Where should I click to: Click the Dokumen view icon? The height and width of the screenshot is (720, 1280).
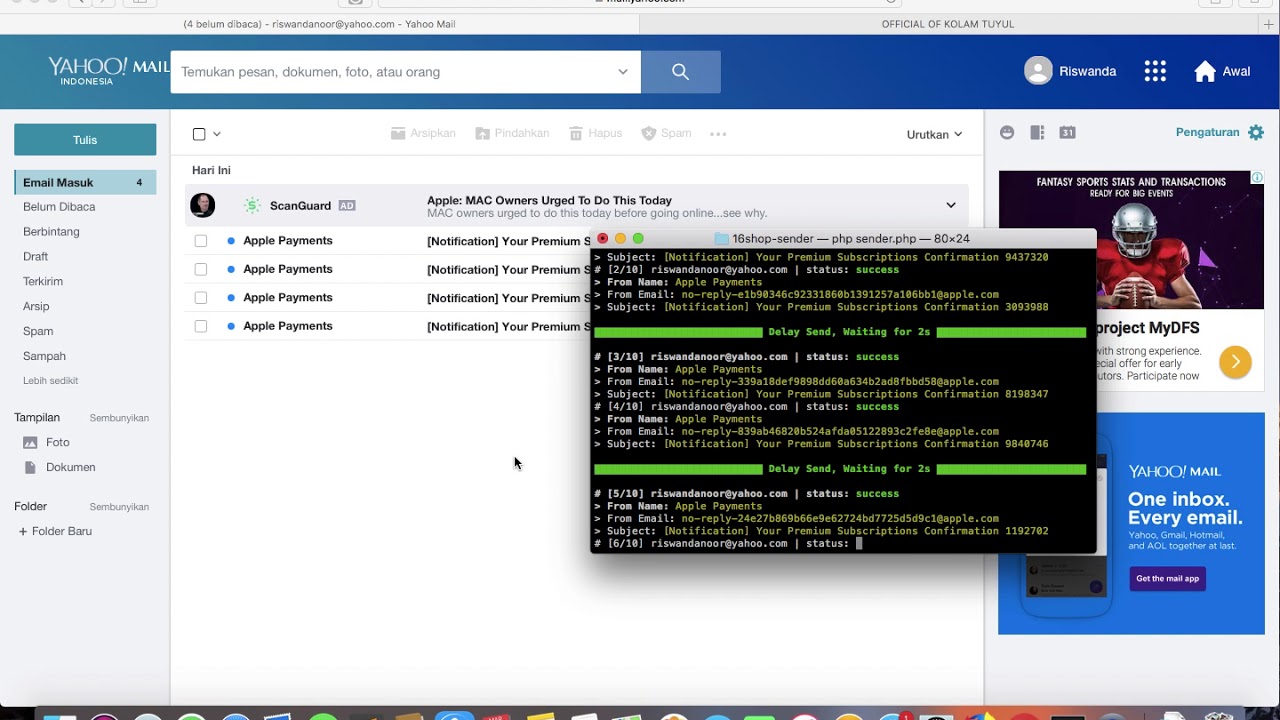click(x=30, y=467)
